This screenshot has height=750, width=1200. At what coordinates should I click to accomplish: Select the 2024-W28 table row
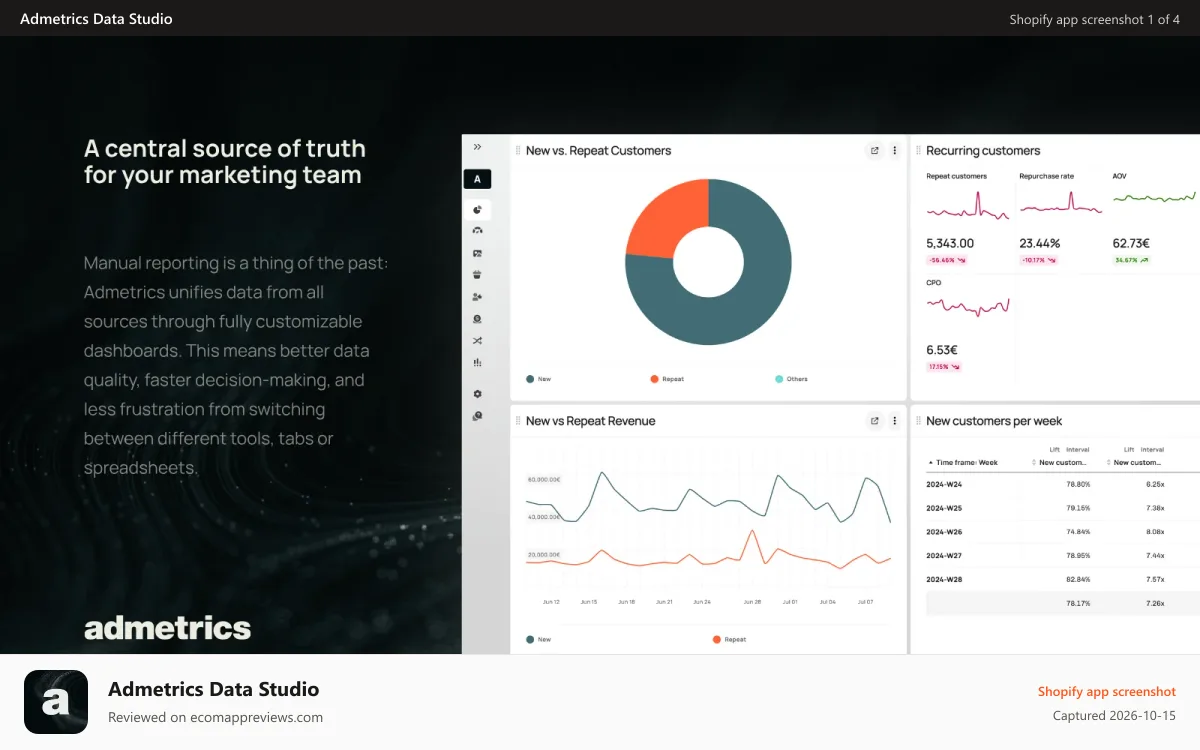click(1062, 579)
